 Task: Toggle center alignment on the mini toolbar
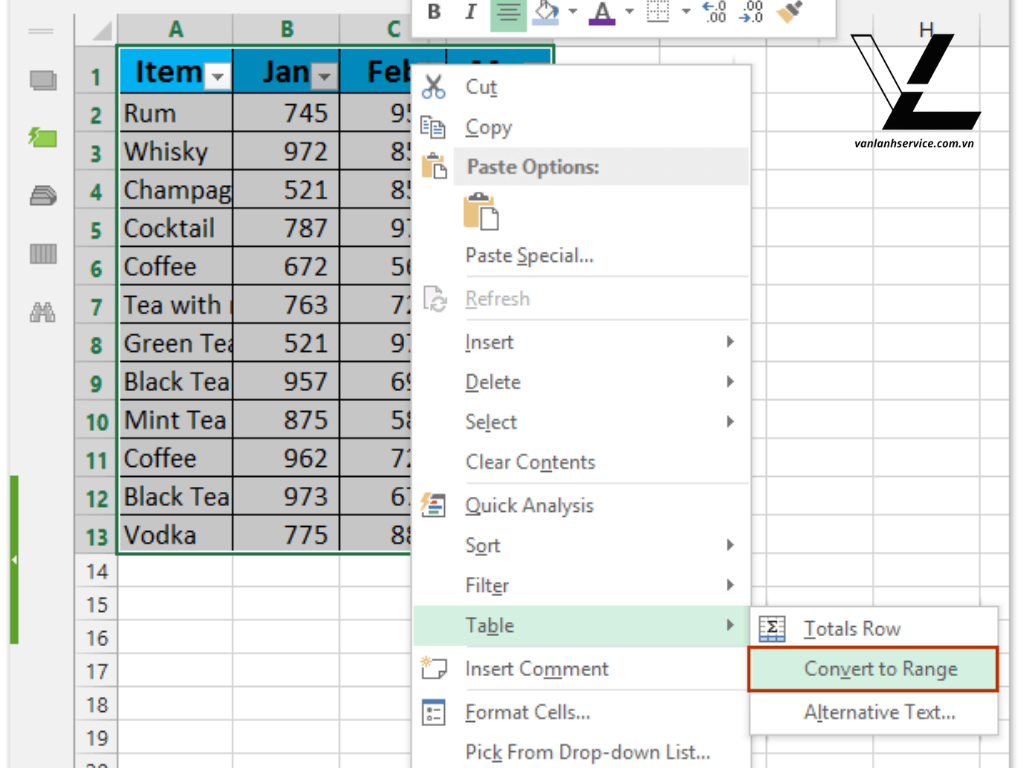click(x=506, y=13)
